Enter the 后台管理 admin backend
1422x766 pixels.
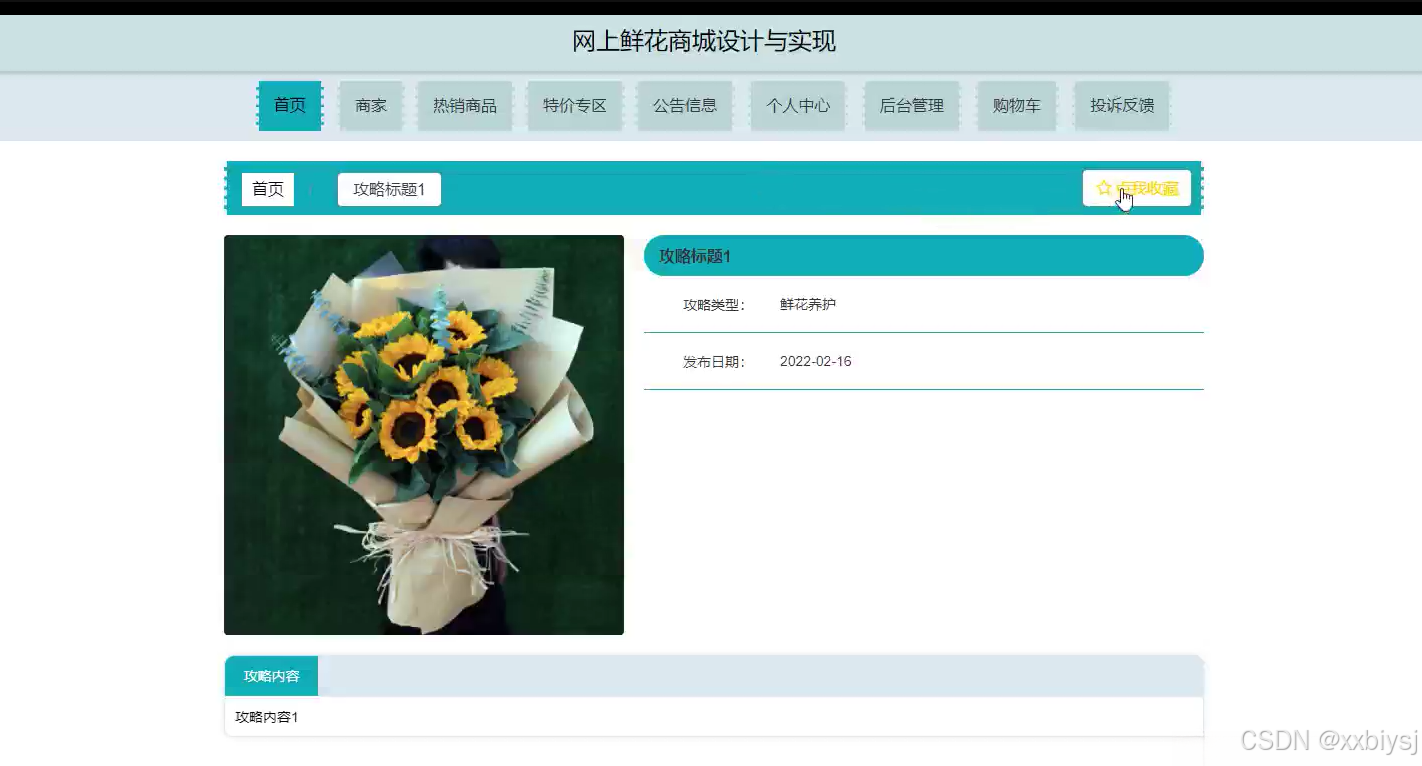(x=911, y=105)
